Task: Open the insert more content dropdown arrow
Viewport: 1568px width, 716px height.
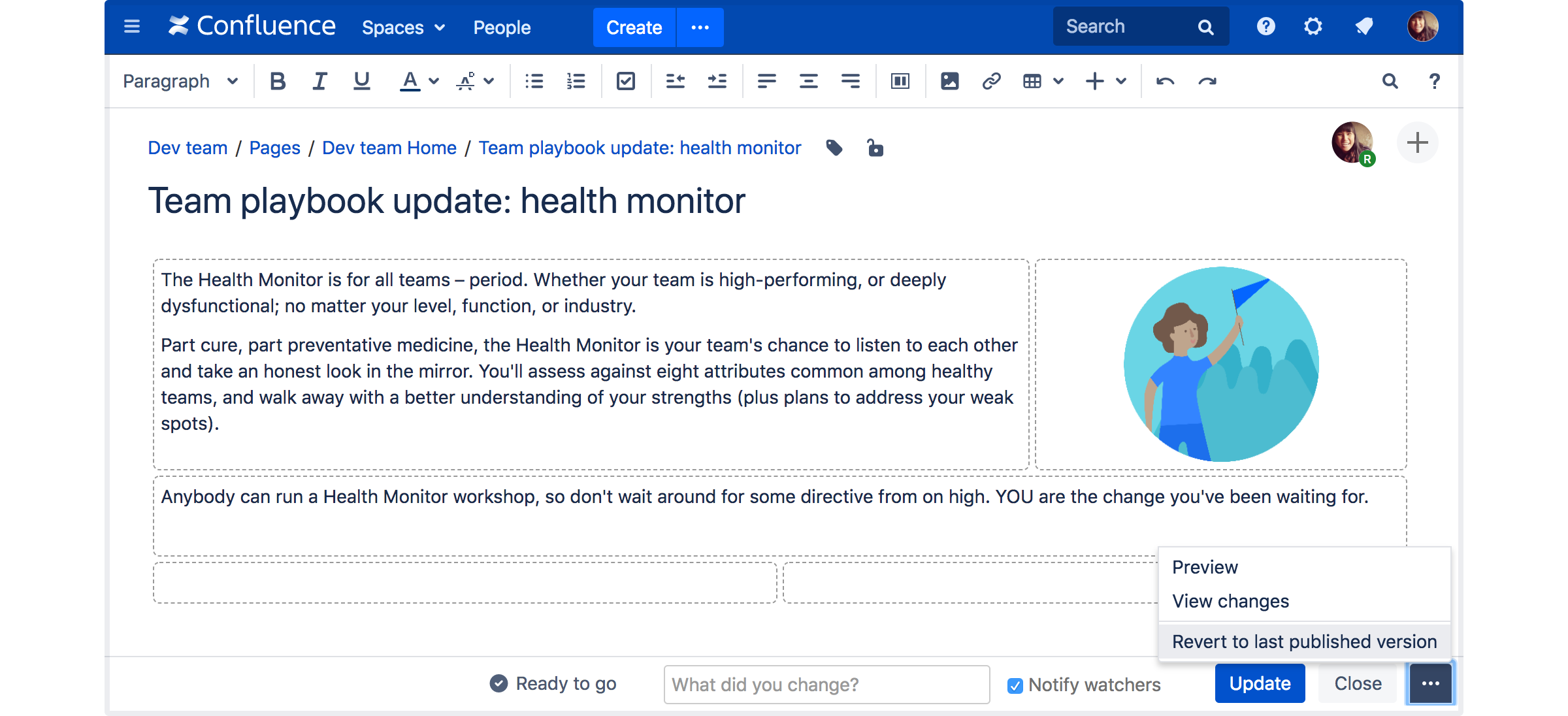Action: click(x=1121, y=81)
